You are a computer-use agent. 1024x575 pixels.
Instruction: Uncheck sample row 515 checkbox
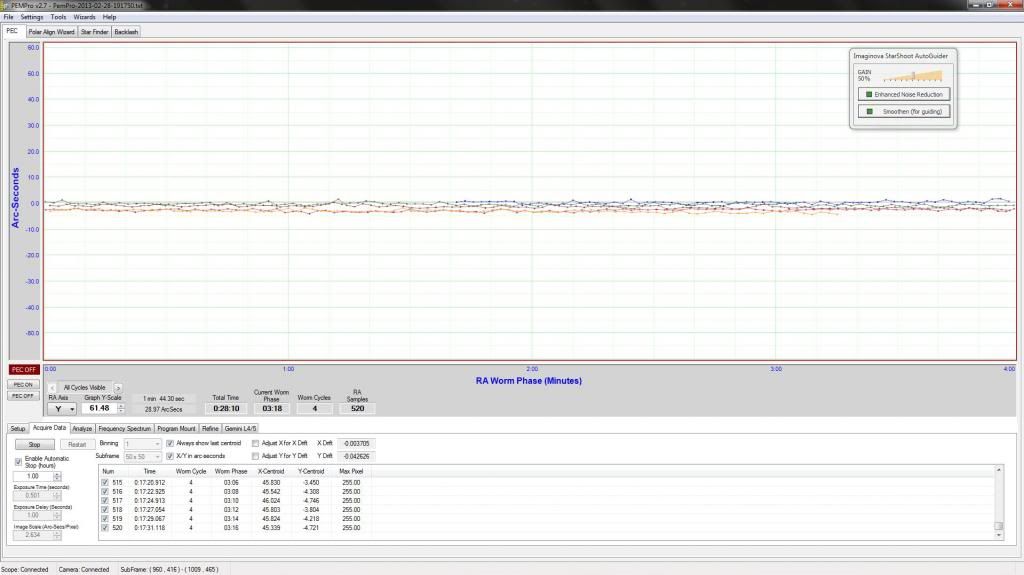(104, 483)
